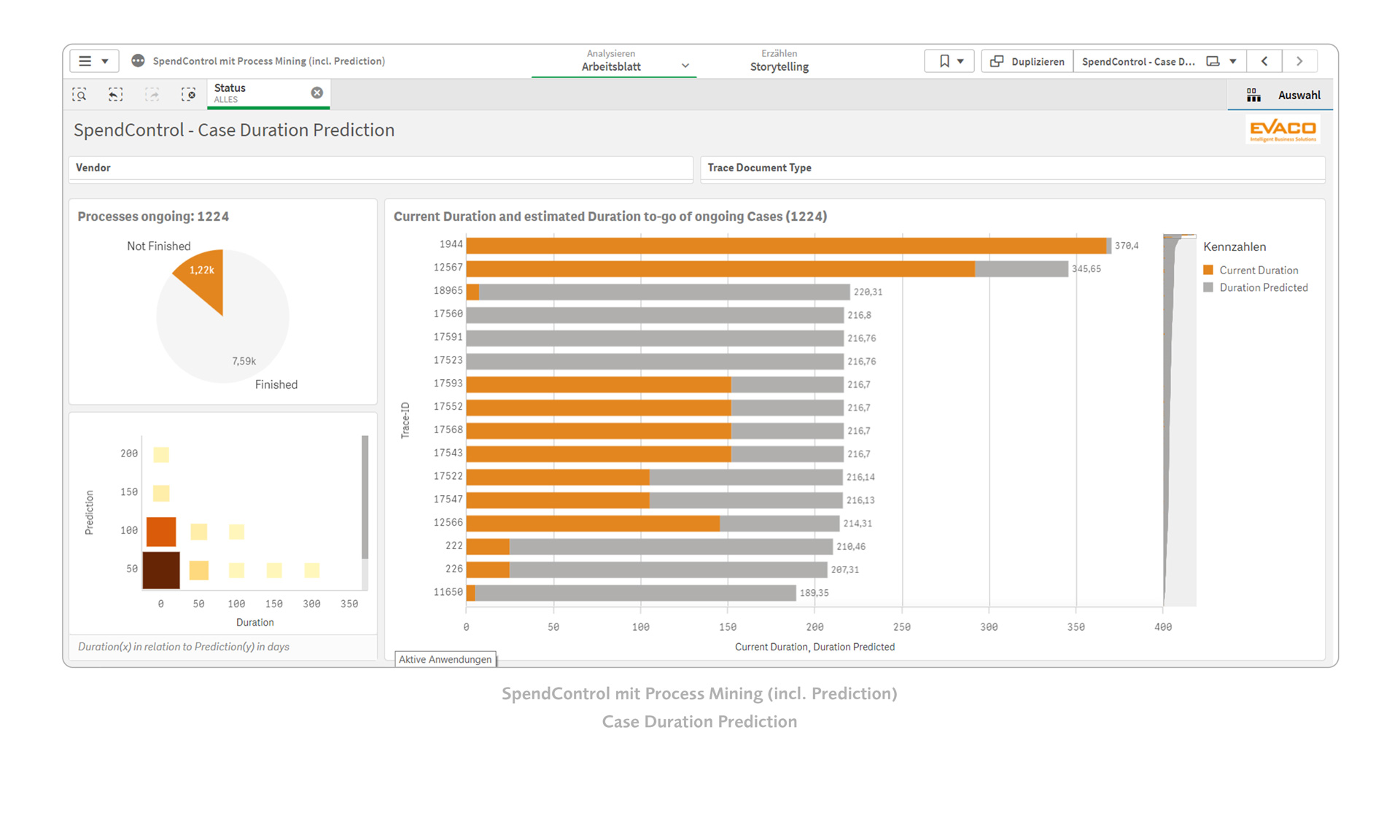Click the bookmark icon
Image resolution: width=1400 pixels, height=840 pixels.
click(x=944, y=61)
